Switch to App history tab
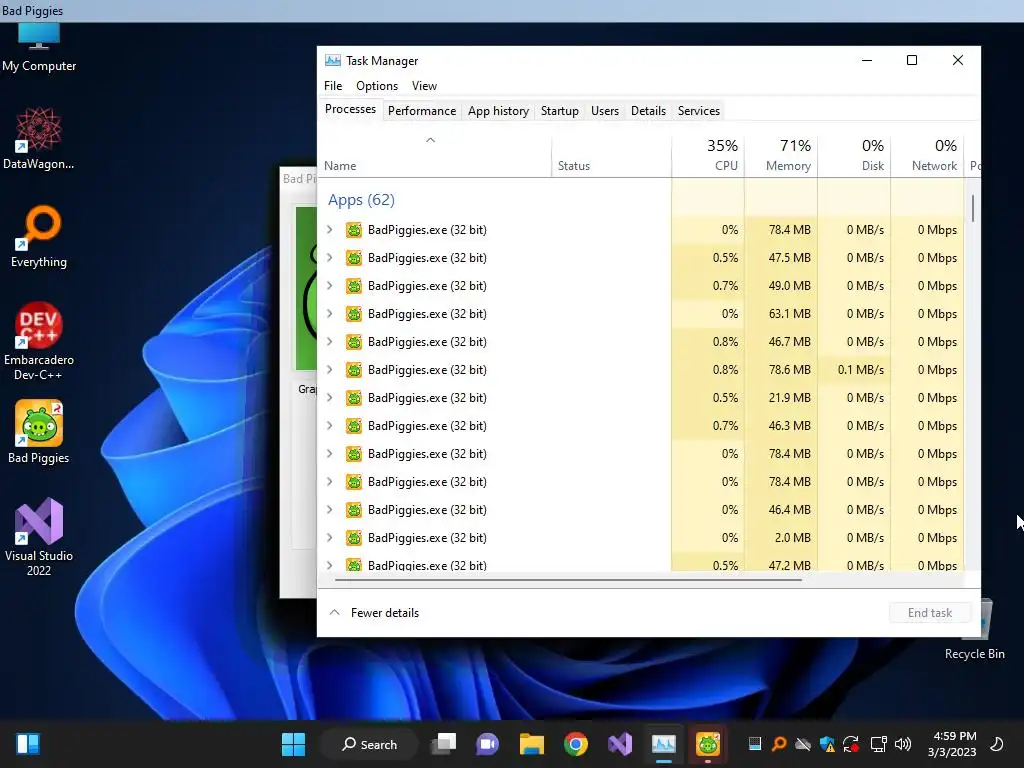This screenshot has height=768, width=1024. (x=498, y=111)
